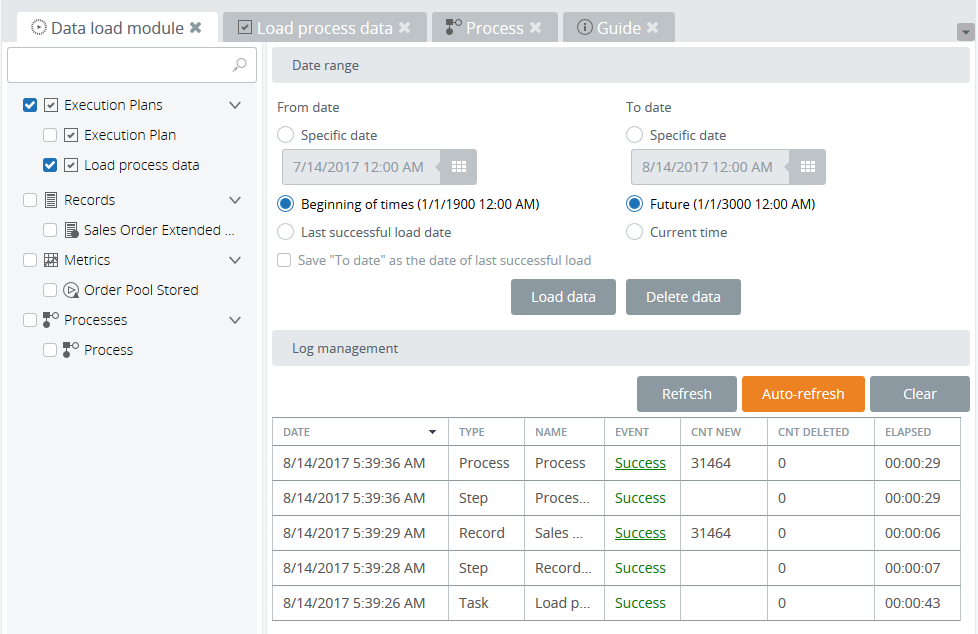The height and width of the screenshot is (634, 978).
Task: Select the Last successful load date option
Action: pos(286,232)
